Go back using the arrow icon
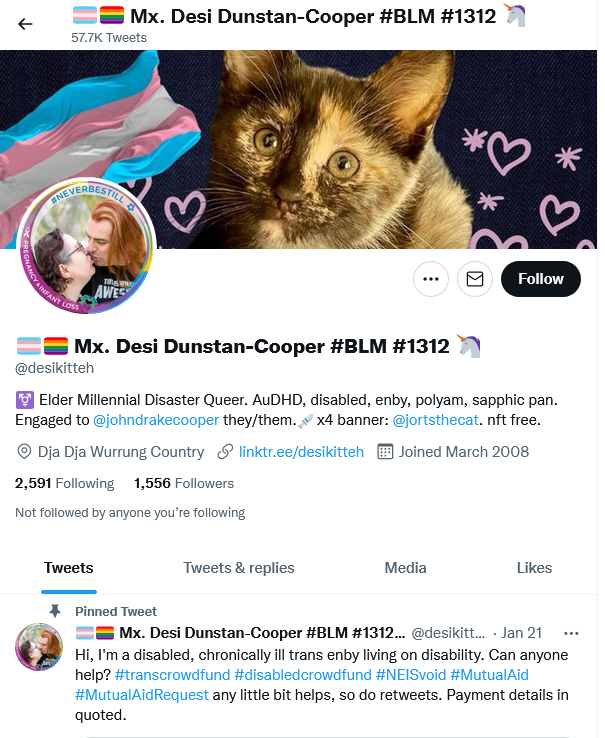 [x=25, y=24]
